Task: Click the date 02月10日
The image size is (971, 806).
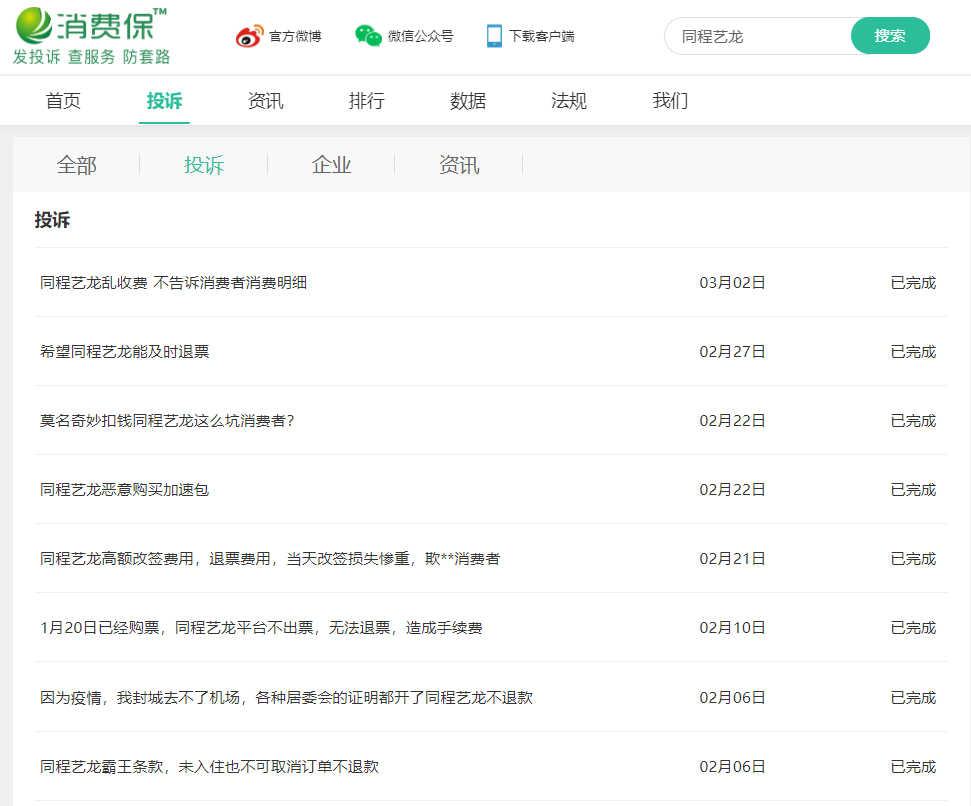Action: (733, 628)
